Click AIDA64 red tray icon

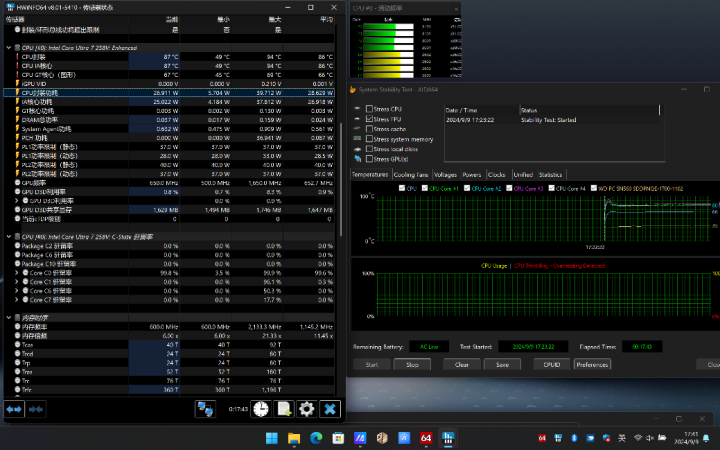click(542, 438)
